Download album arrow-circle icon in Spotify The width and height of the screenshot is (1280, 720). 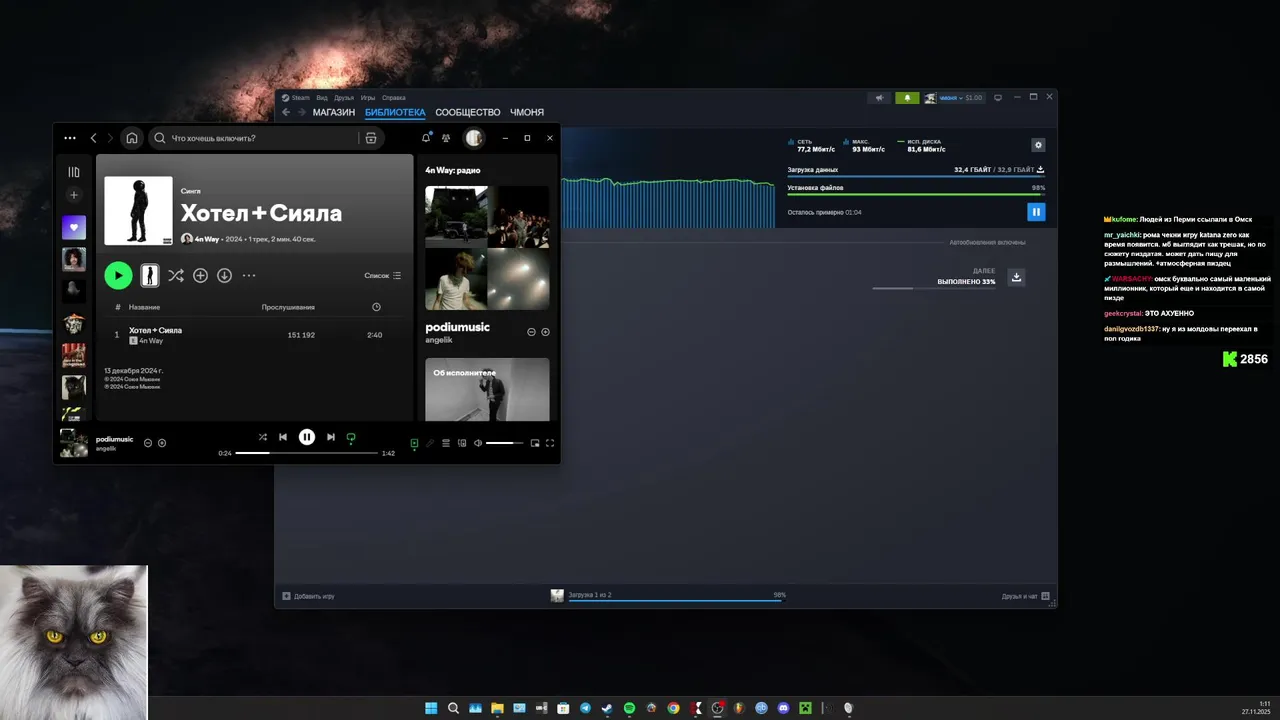224,275
